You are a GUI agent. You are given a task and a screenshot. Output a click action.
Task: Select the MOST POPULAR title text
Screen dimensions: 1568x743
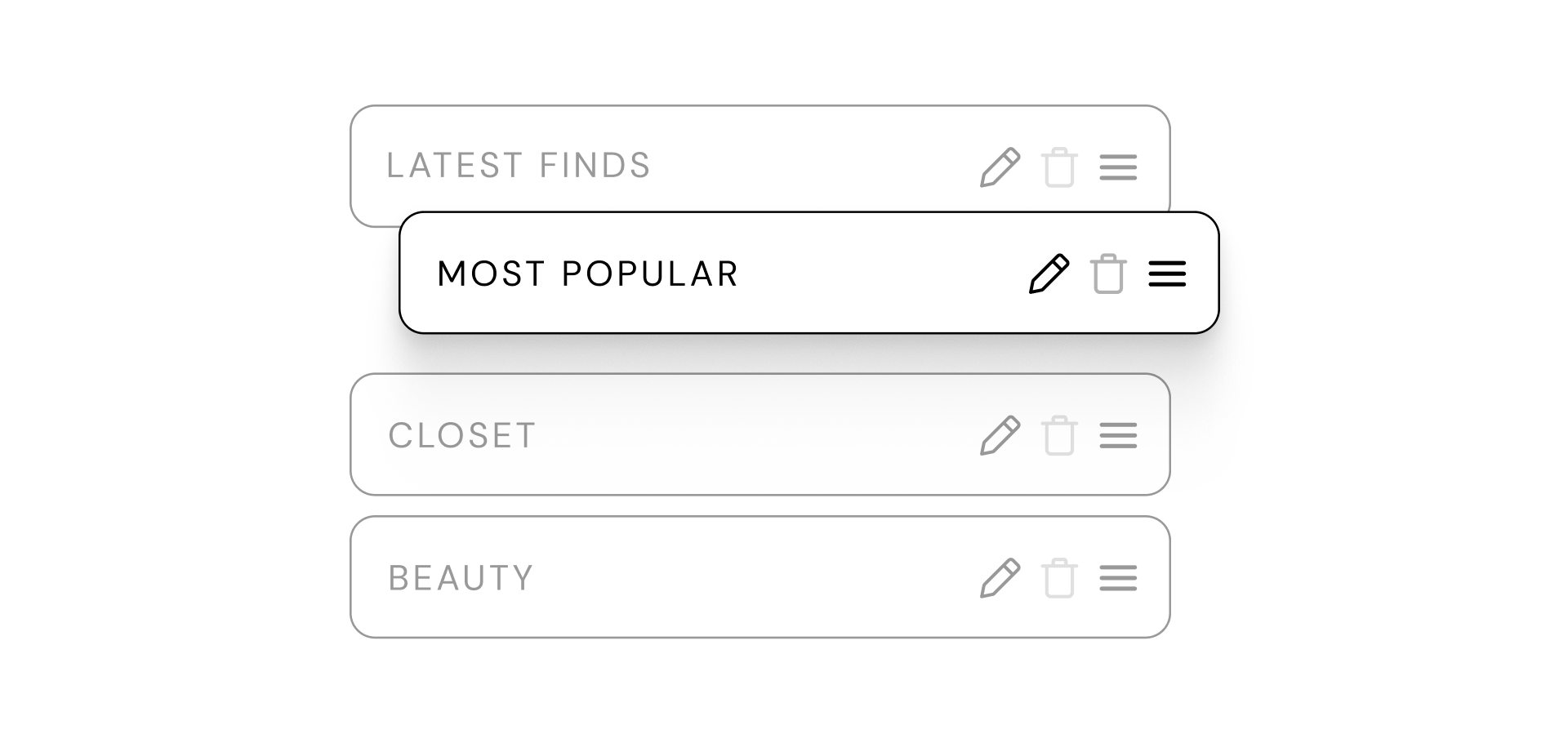click(x=587, y=274)
